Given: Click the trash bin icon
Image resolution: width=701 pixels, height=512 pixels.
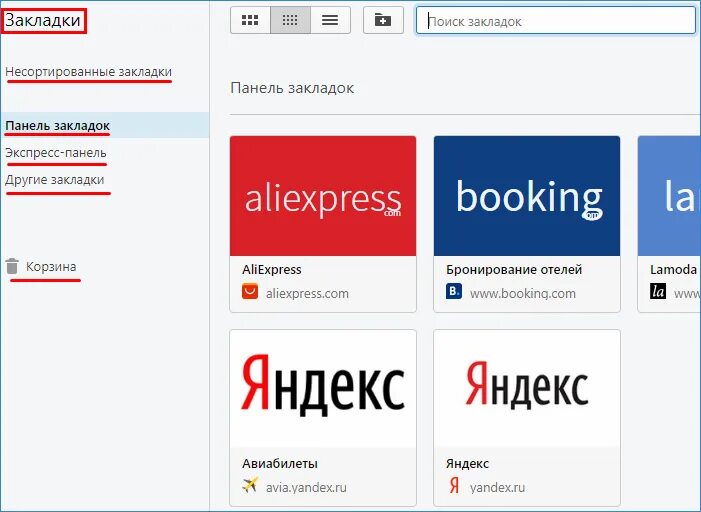Looking at the screenshot, I should (12, 267).
